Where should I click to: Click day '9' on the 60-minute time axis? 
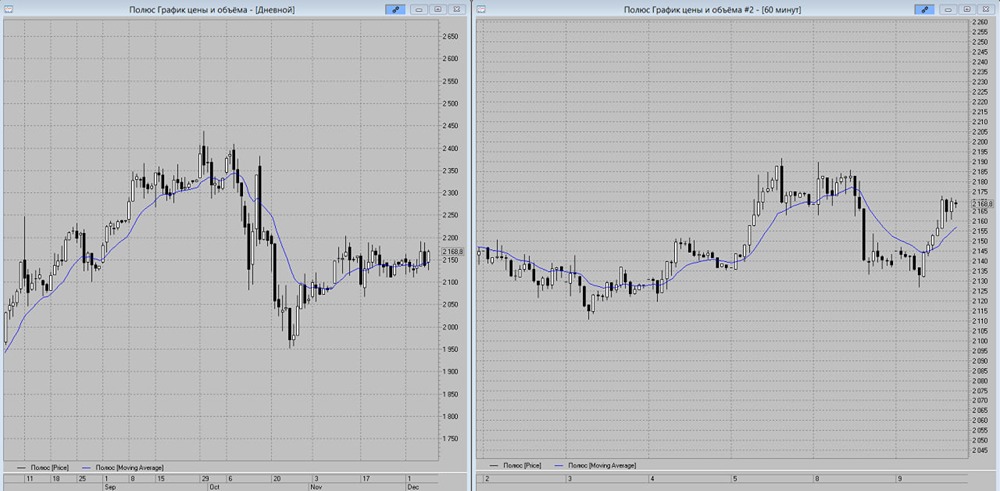pyautogui.click(x=899, y=478)
